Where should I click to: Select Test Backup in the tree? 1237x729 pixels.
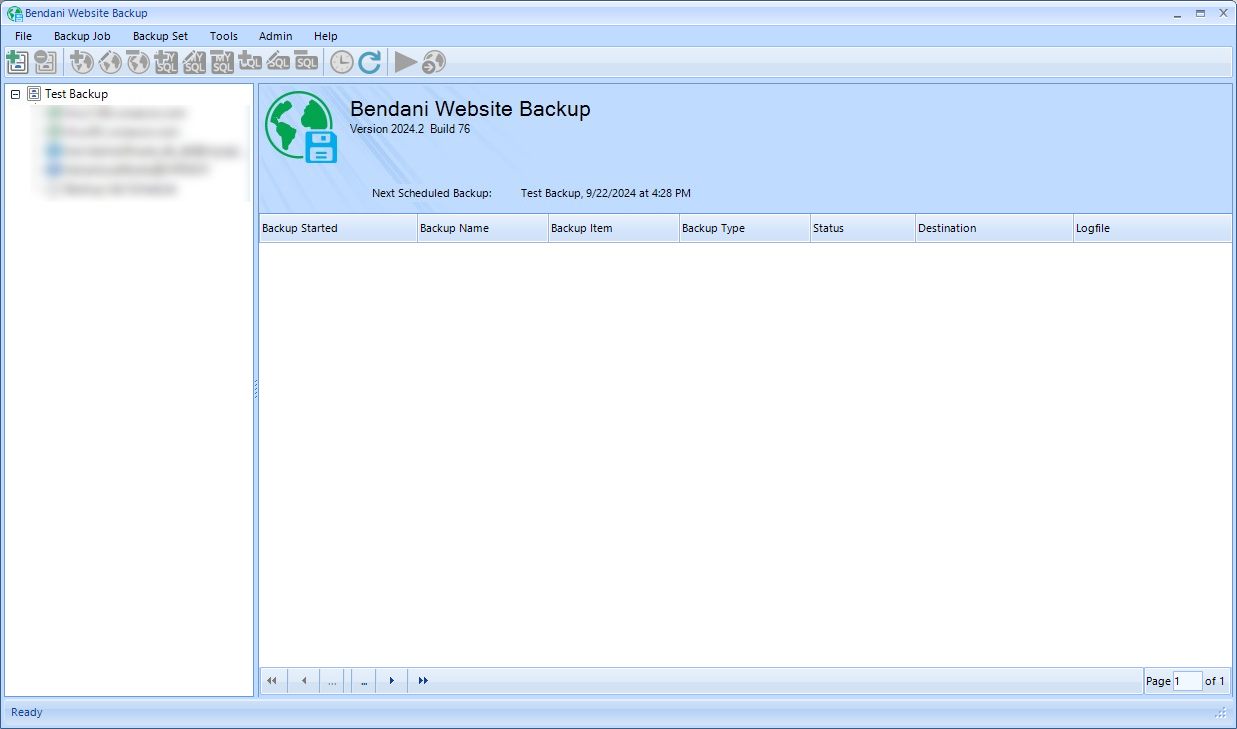(x=76, y=94)
